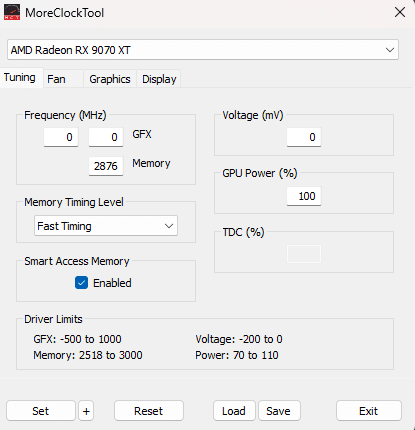
Task: Expand the Memory Timing Level dropdown
Action: (x=106, y=226)
